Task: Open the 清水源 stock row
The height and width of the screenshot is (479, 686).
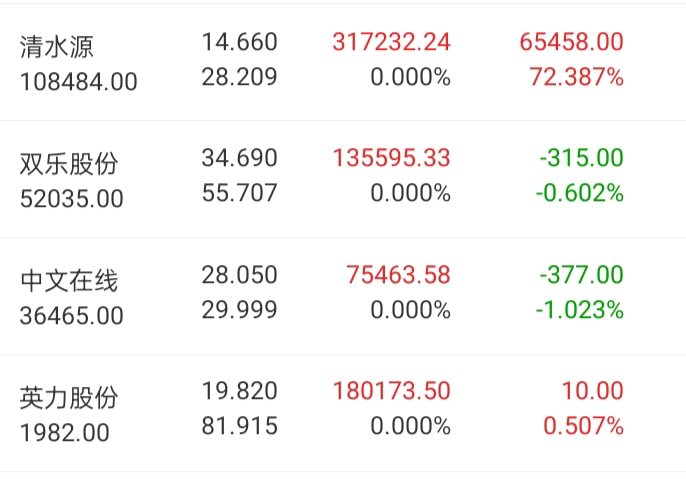Action: pos(58,46)
